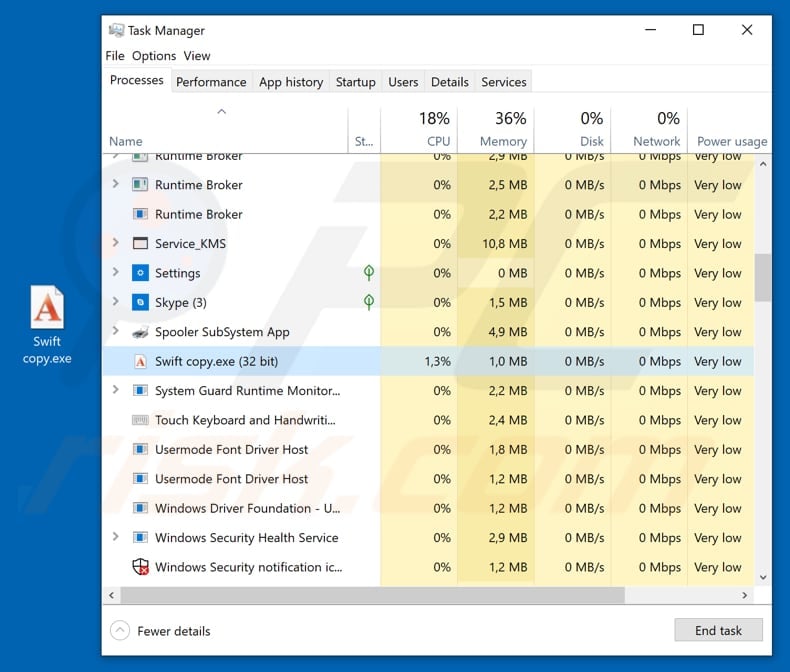Switch to the Users tab
The height and width of the screenshot is (672, 790).
403,82
